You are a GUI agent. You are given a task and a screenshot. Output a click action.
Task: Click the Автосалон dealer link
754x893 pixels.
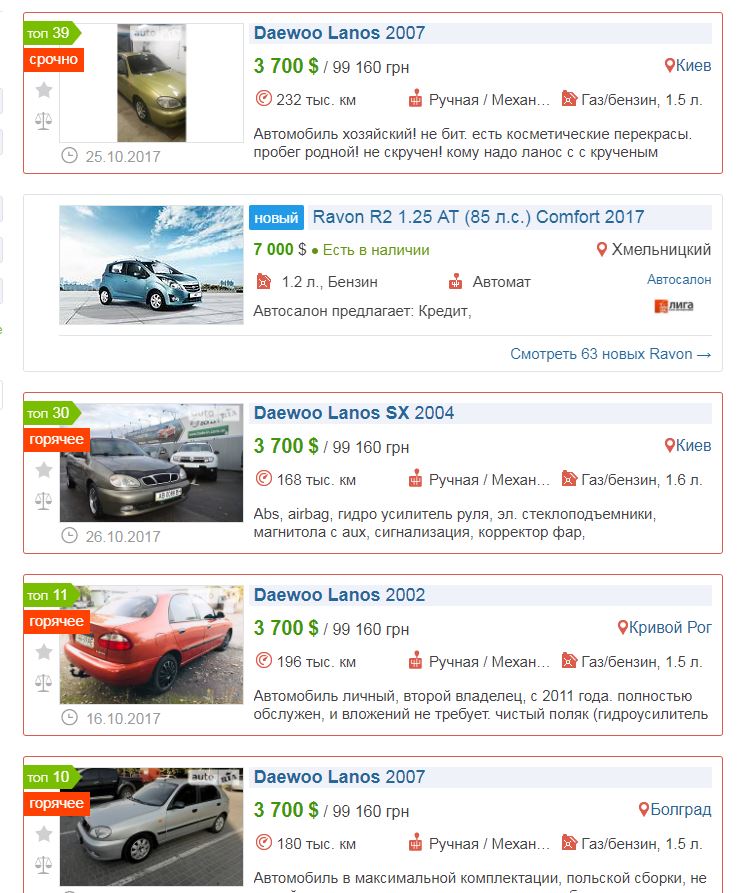tap(679, 279)
